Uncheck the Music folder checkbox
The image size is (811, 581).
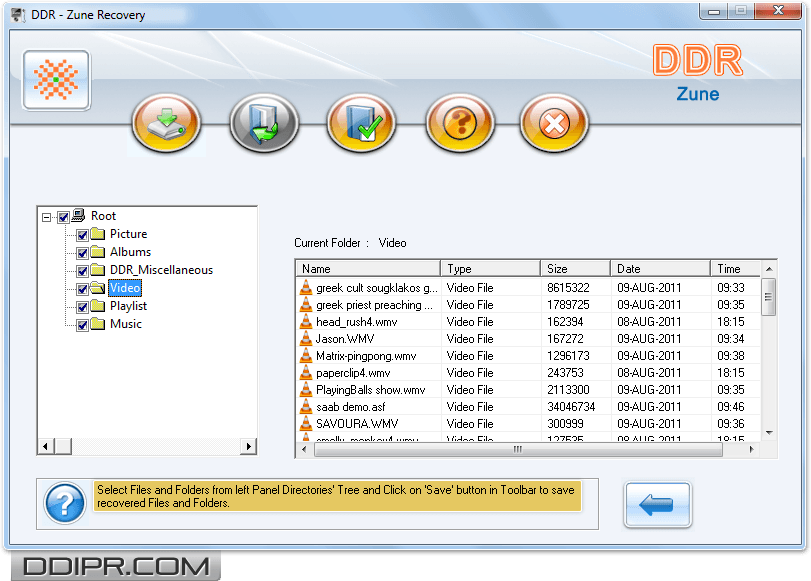pos(82,325)
